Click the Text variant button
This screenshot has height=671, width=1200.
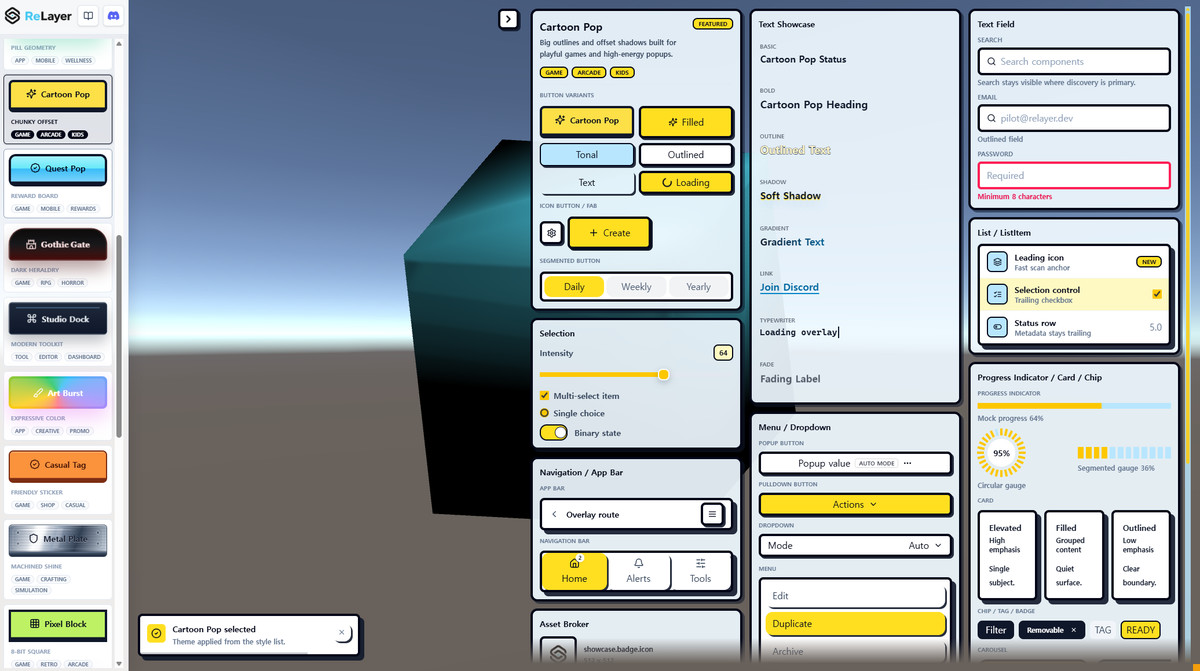coord(586,182)
